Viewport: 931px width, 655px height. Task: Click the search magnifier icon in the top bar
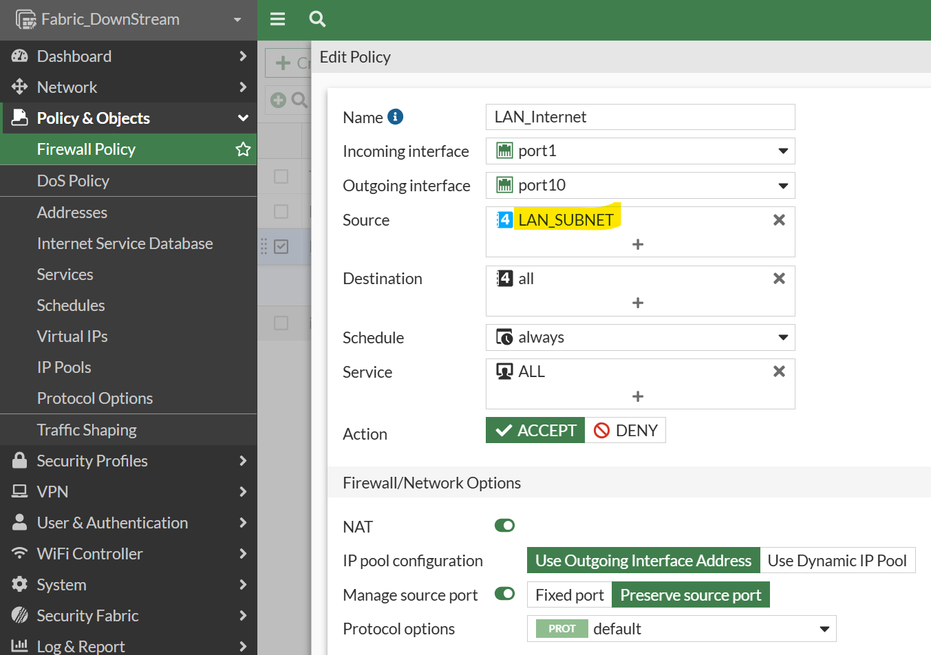pyautogui.click(x=317, y=19)
